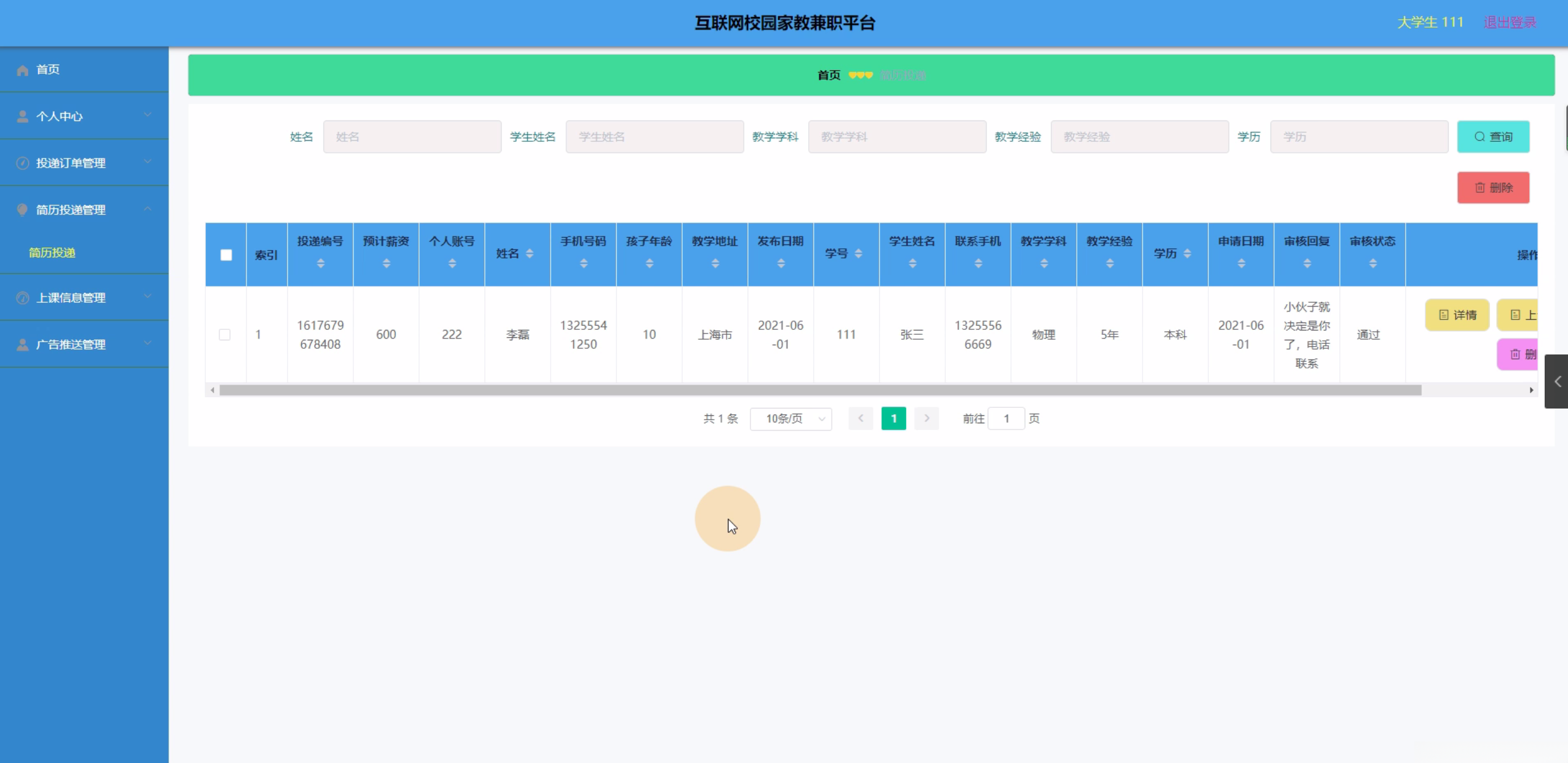Click the home icon in sidebar
Screen dimensions: 1568x763
click(23, 70)
